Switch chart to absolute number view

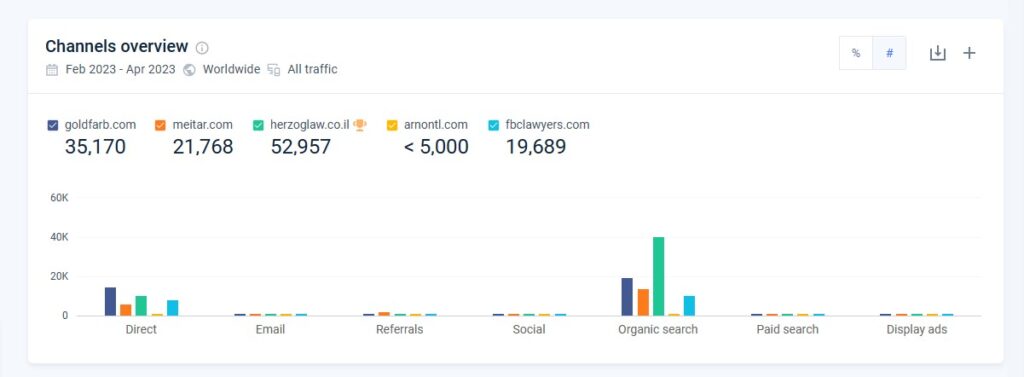point(889,53)
